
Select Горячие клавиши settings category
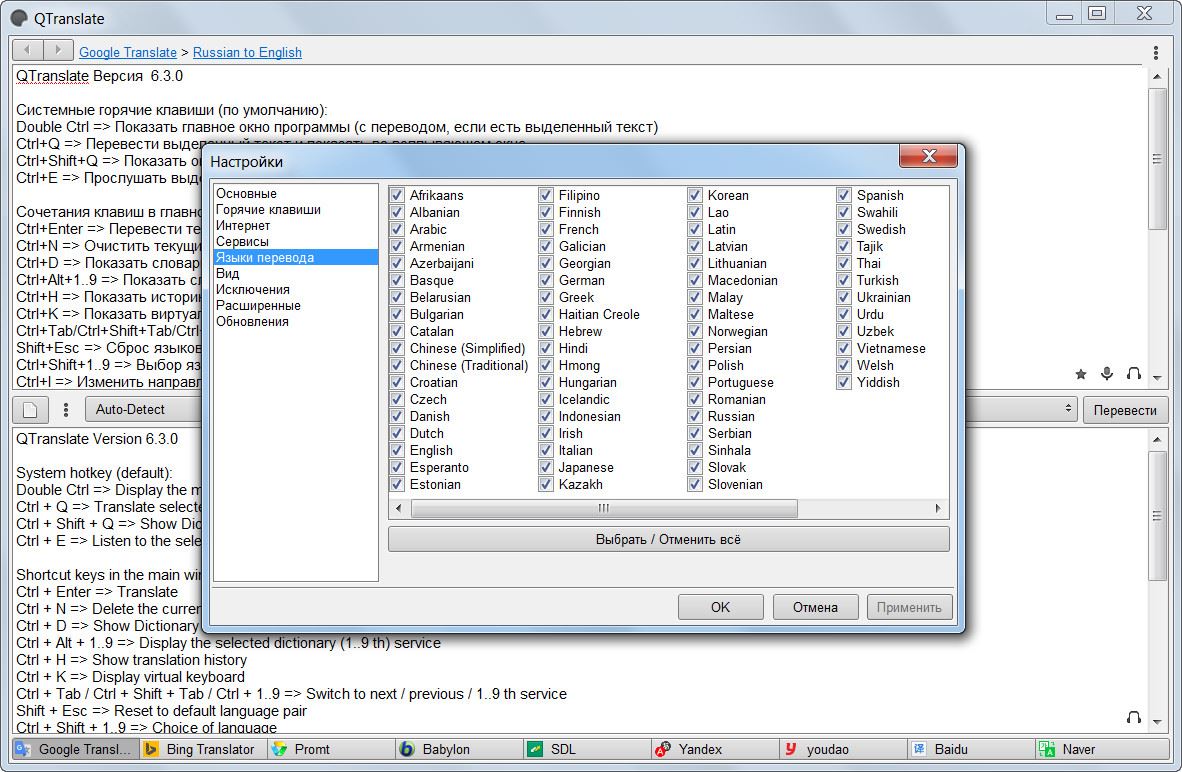296,210
